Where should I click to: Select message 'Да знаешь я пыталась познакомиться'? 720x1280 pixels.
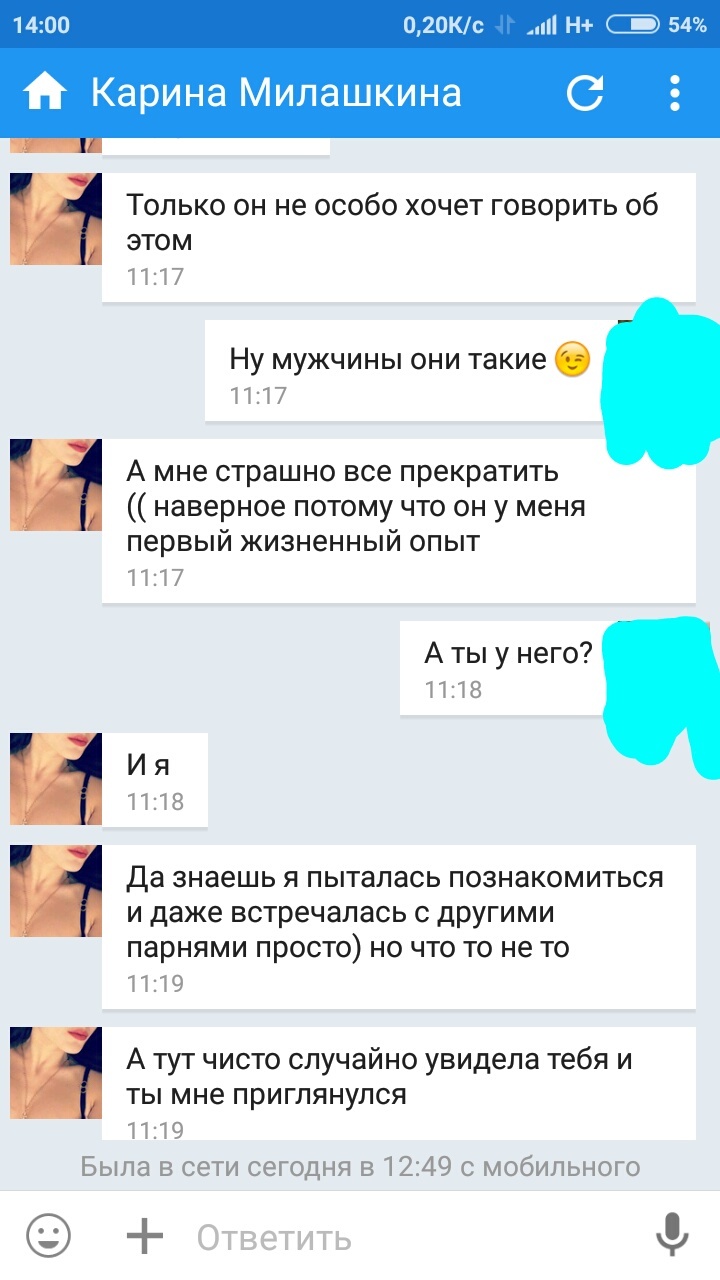click(x=398, y=926)
